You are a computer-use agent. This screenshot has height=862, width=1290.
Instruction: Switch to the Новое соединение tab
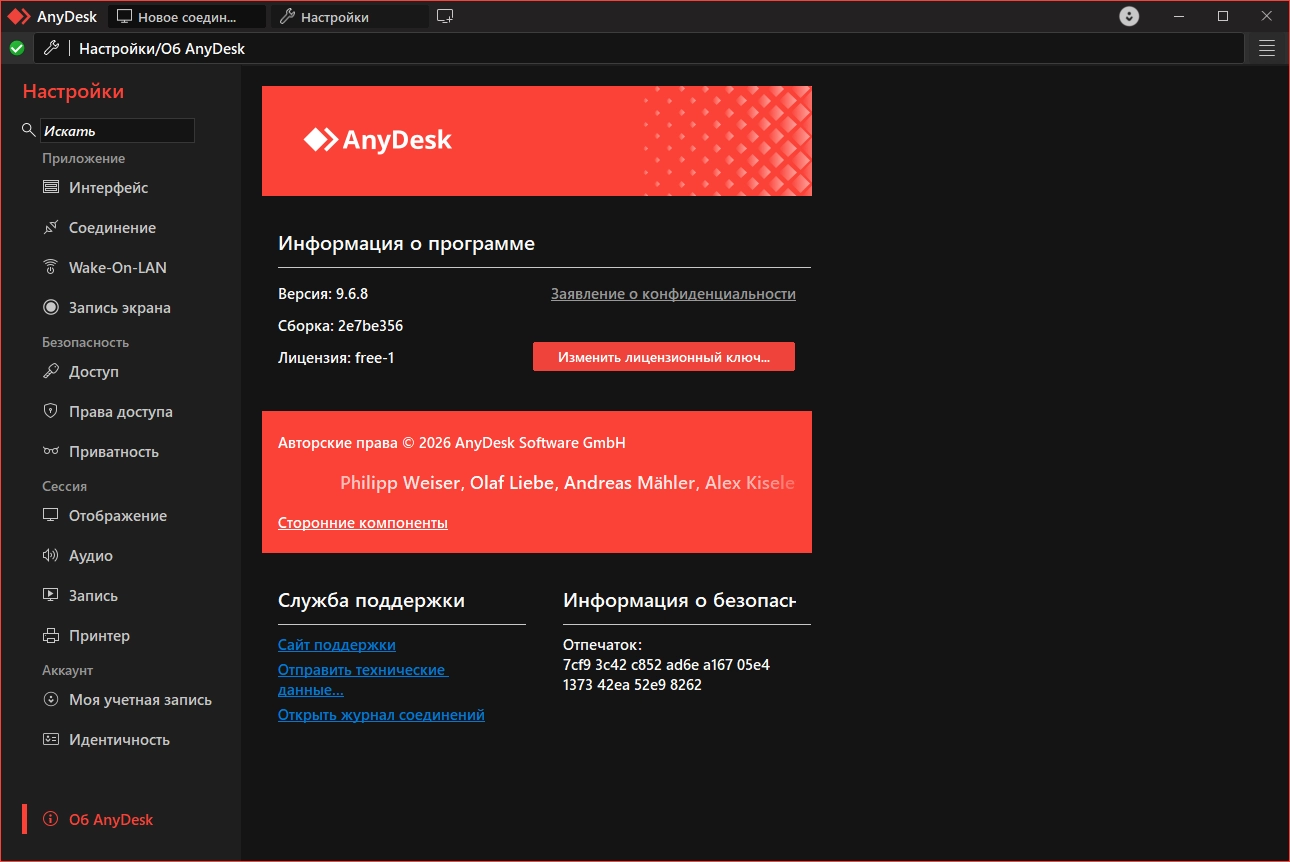186,17
